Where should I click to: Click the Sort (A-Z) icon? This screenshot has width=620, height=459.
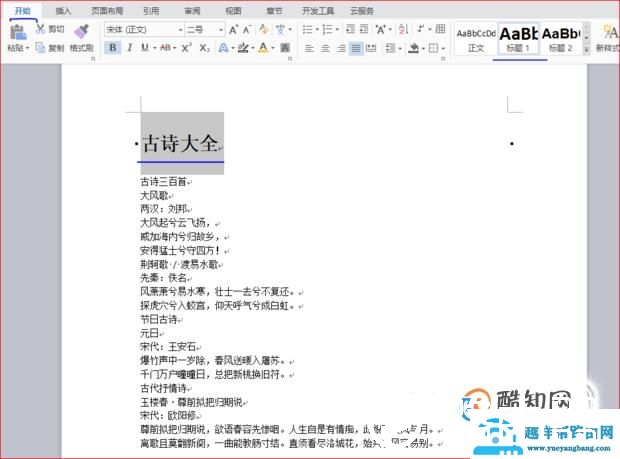(403, 30)
